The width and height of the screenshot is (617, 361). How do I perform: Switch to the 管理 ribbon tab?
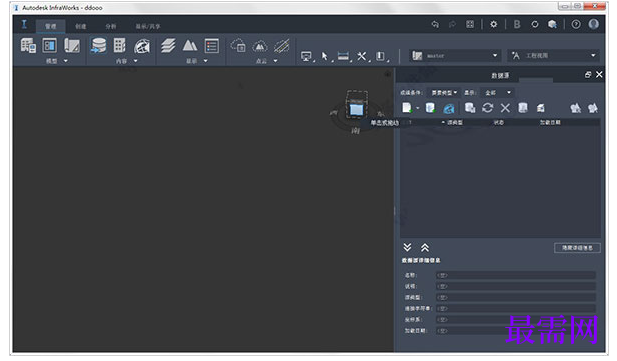click(51, 26)
